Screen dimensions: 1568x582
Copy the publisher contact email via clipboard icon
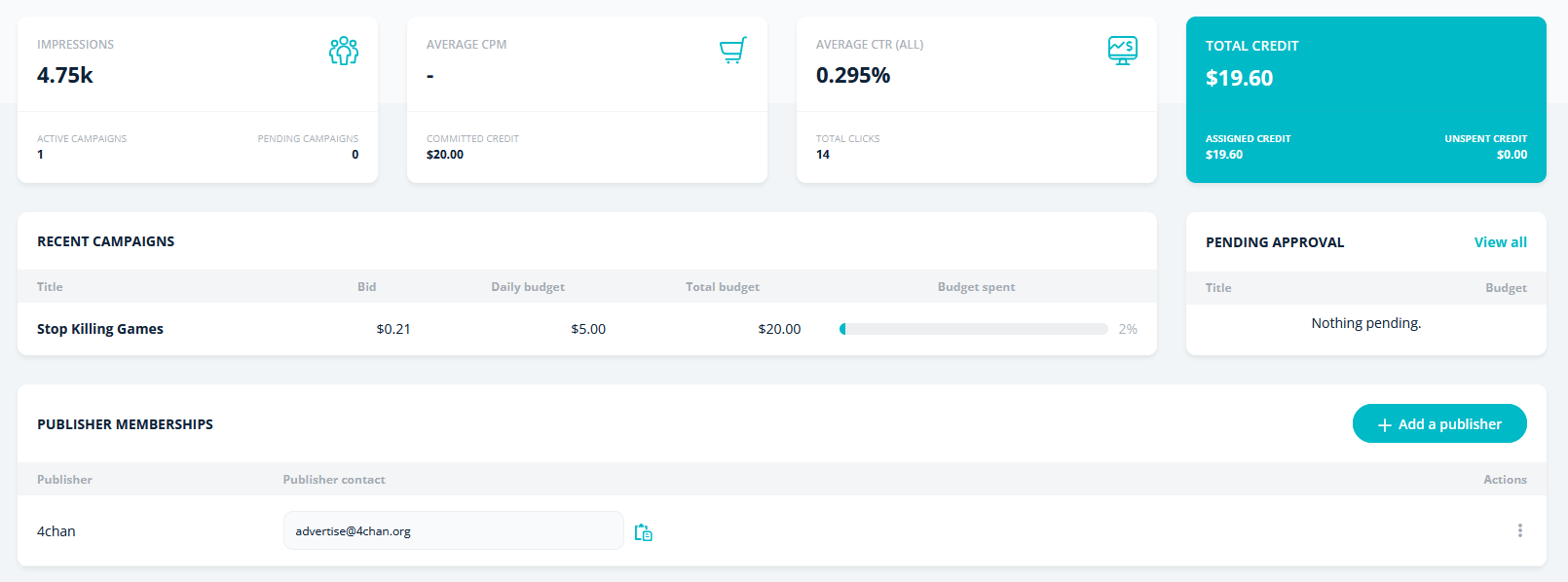(x=644, y=532)
